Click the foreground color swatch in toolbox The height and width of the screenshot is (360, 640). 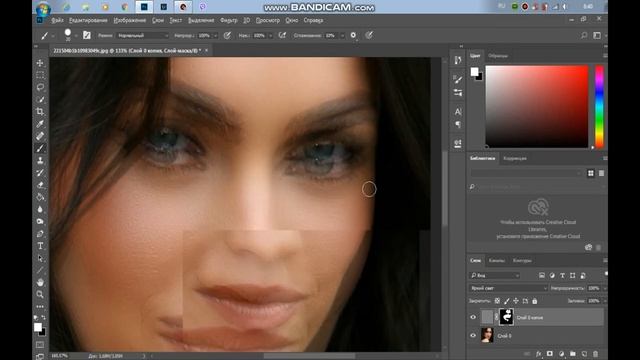(x=38, y=327)
